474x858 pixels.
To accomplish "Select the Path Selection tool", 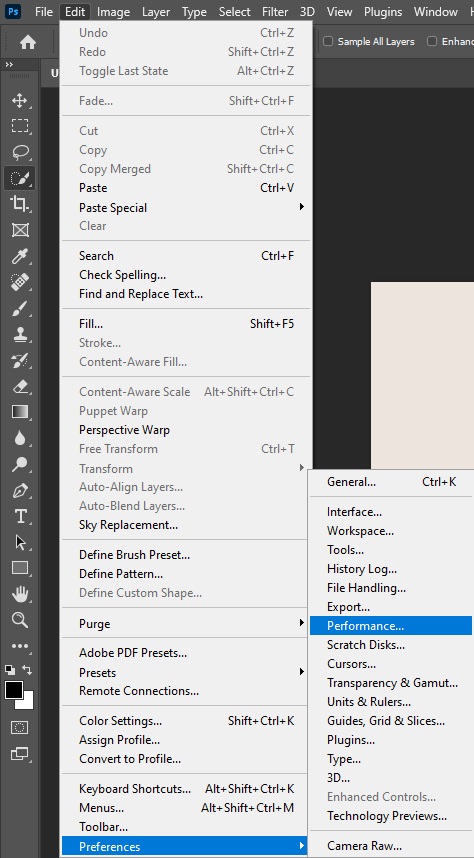I will [x=20, y=542].
